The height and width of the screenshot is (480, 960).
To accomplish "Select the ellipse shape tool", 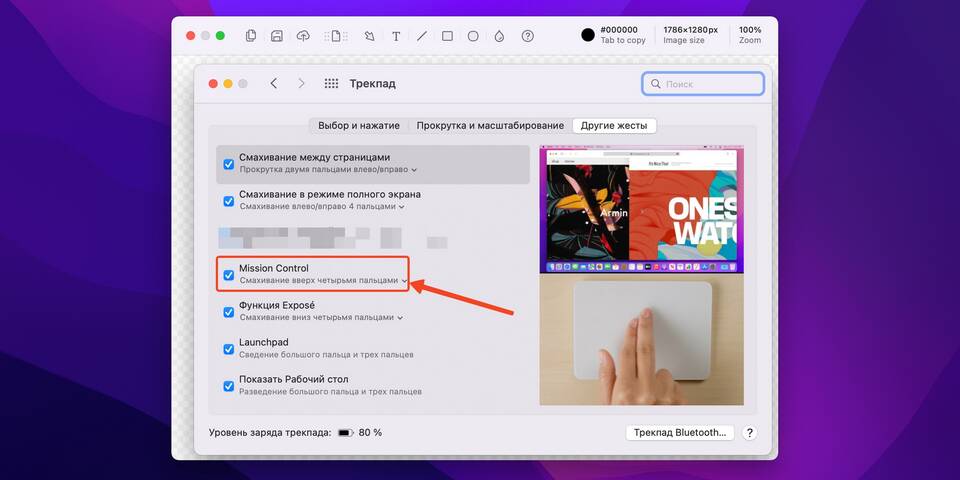I will pos(473,36).
